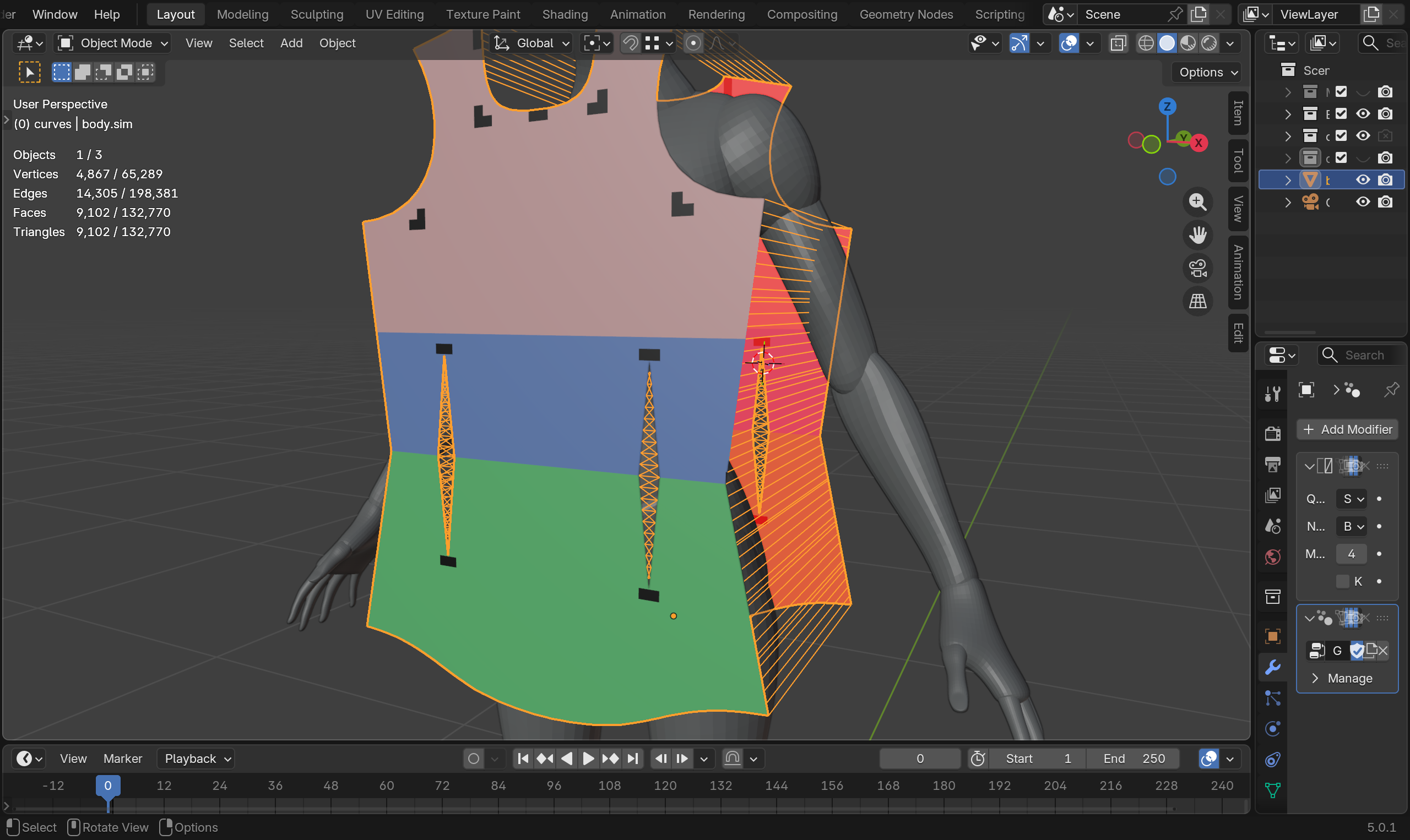Screen dimensions: 1410x840
Task: Click the Add Modifier button
Action: (1347, 429)
